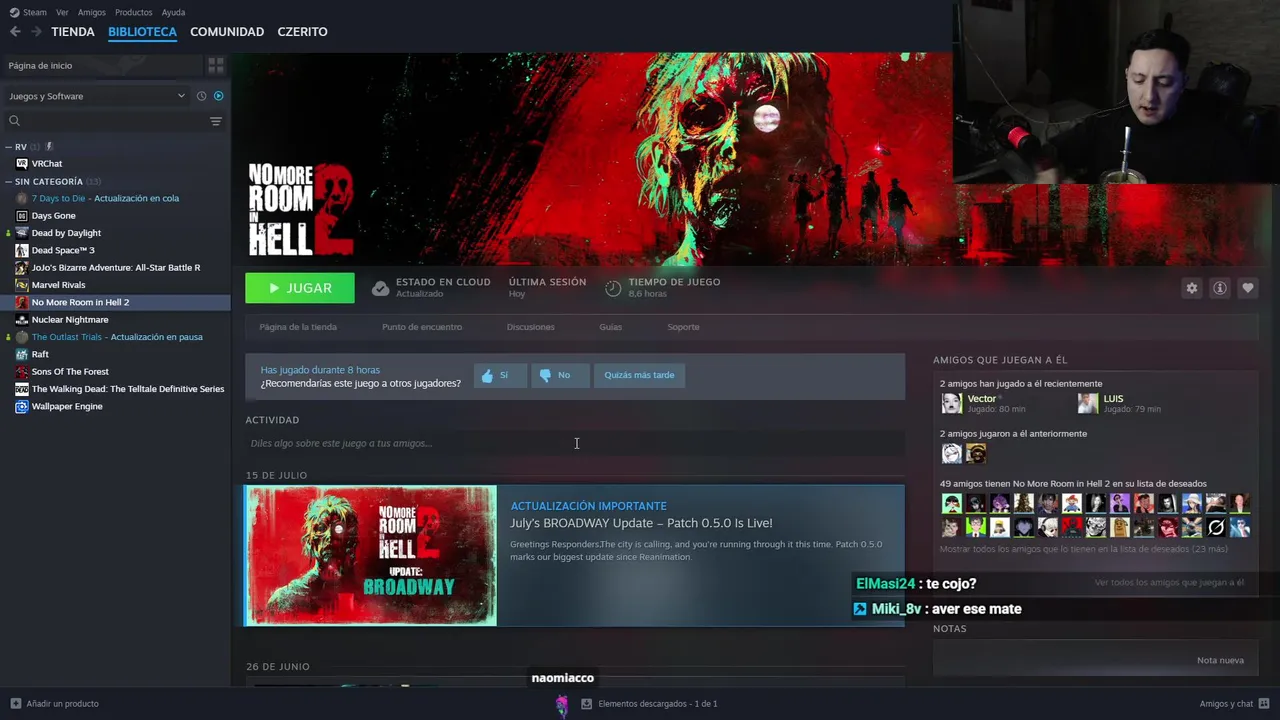Screen dimensions: 1280x720
Task: Select The Outlast Trials entry
Action: [x=117, y=337]
